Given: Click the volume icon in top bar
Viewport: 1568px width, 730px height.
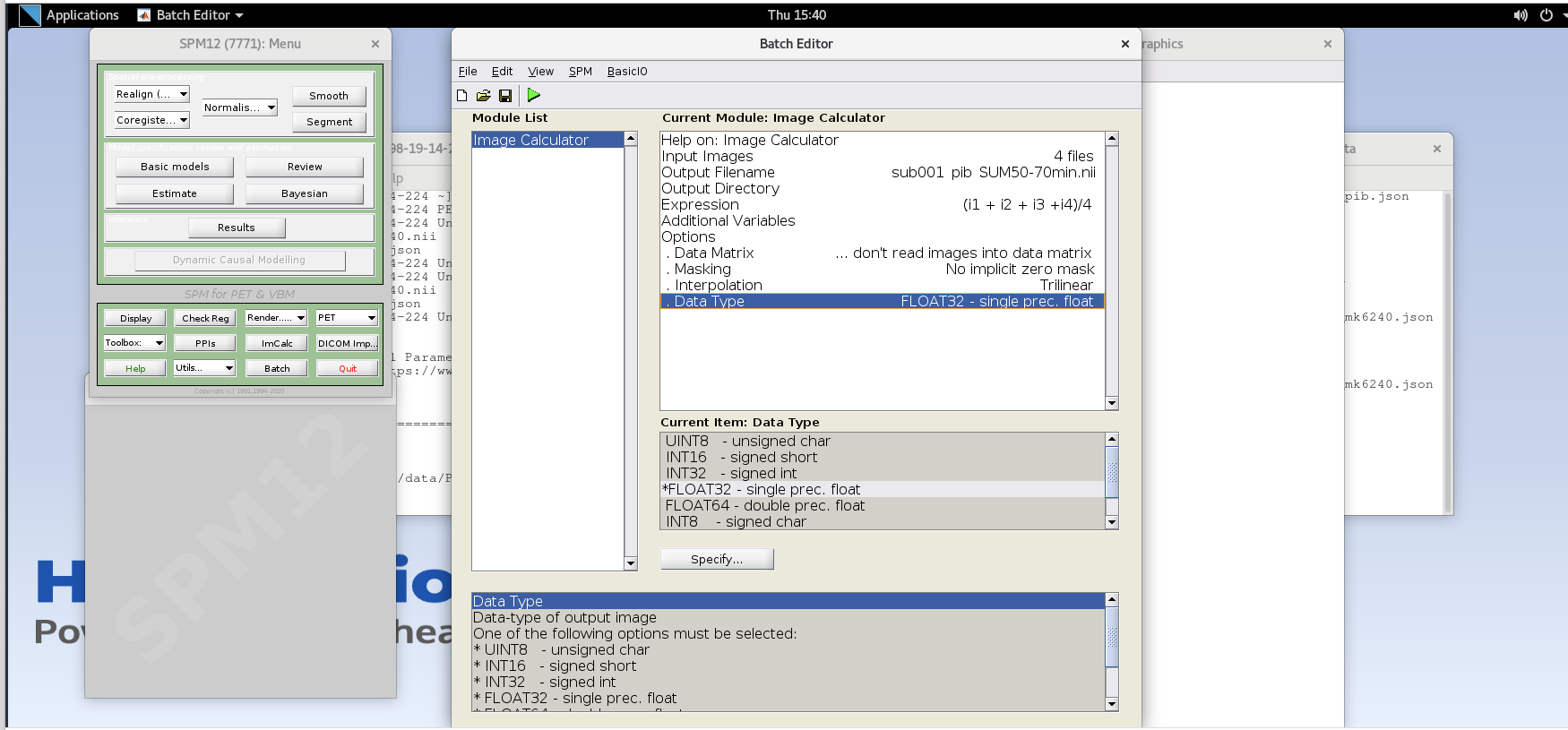Looking at the screenshot, I should [1521, 15].
